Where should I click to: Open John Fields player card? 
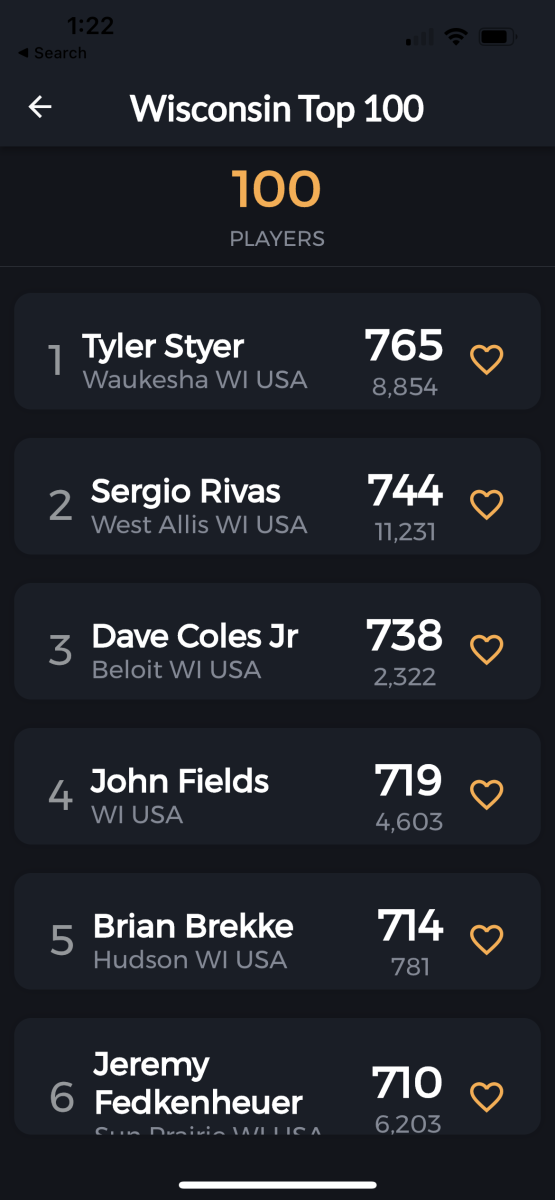click(277, 786)
